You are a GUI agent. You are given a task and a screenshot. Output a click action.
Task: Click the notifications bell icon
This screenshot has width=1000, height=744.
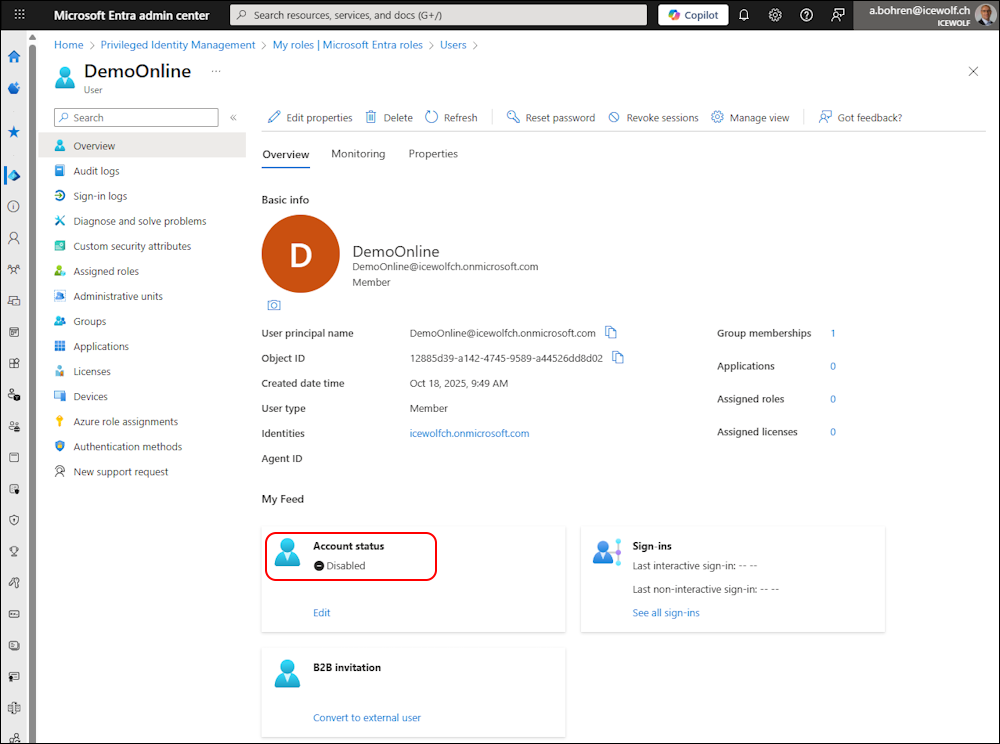[x=744, y=15]
